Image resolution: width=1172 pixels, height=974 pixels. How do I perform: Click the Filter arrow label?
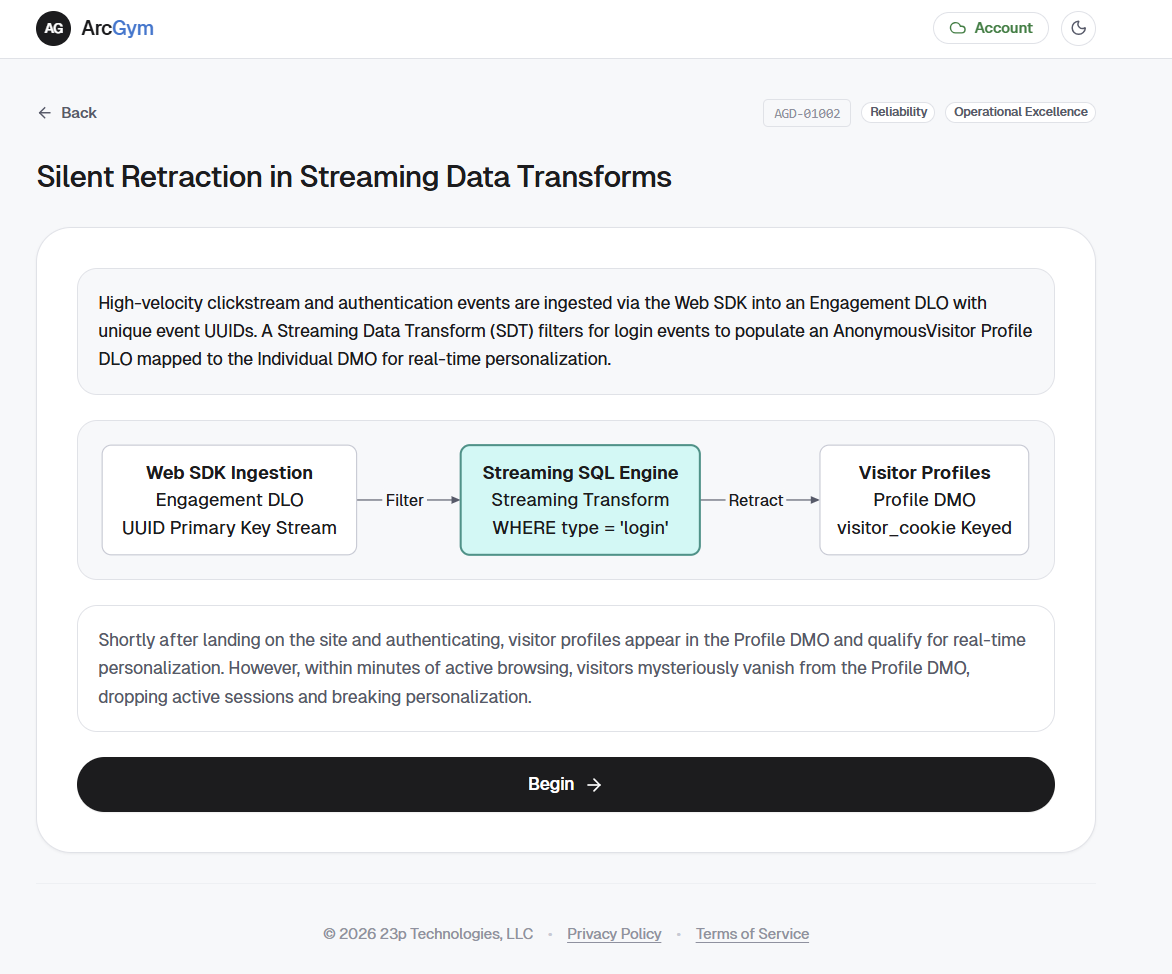404,500
